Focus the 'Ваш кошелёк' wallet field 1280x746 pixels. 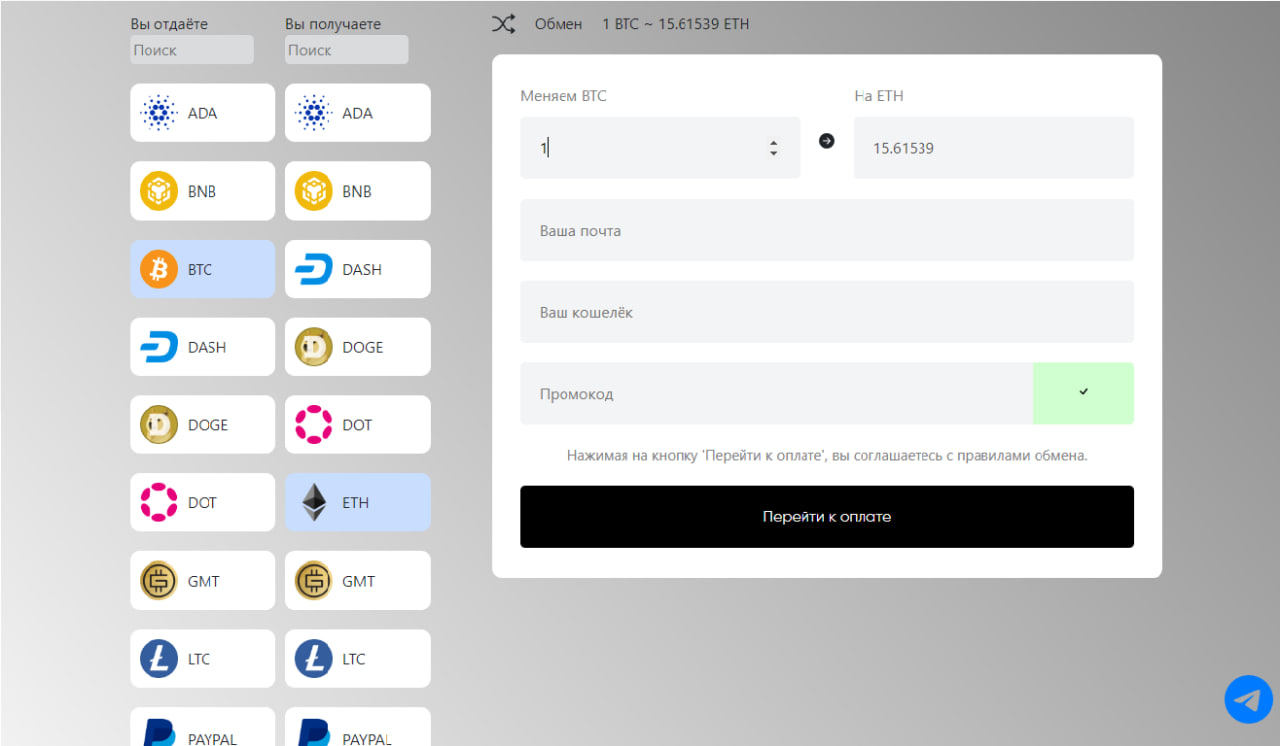tap(826, 312)
